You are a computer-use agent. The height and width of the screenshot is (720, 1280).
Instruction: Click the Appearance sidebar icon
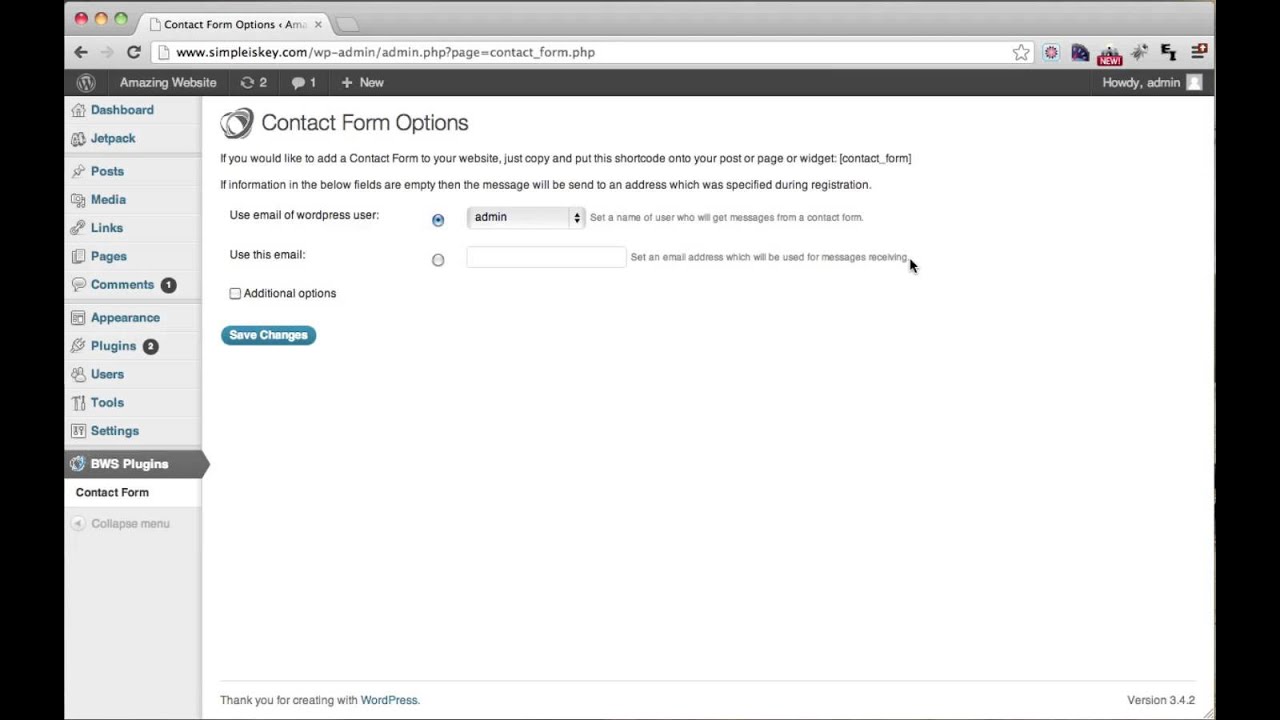[78, 318]
